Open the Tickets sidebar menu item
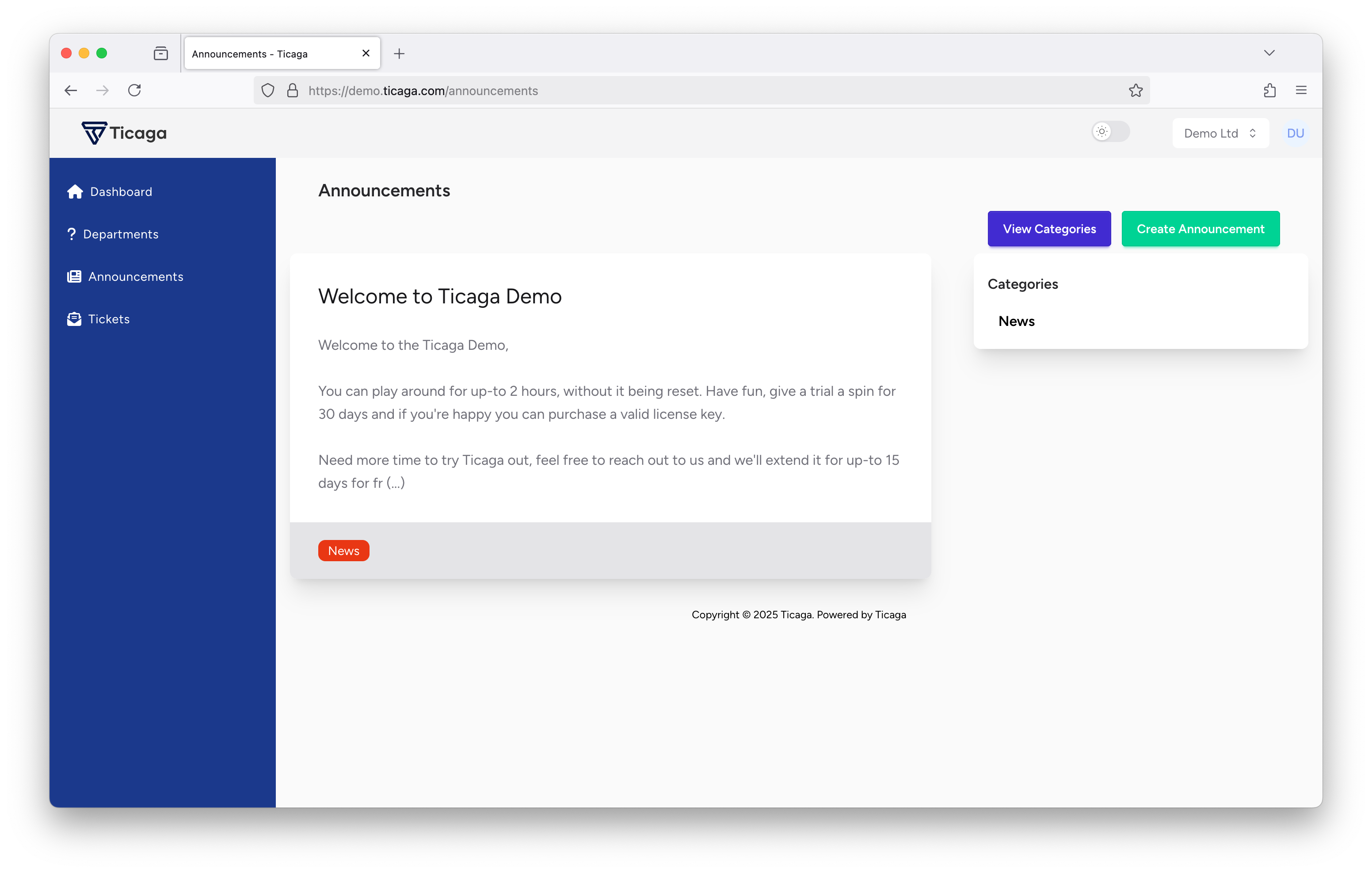The width and height of the screenshot is (1372, 873). coord(109,319)
